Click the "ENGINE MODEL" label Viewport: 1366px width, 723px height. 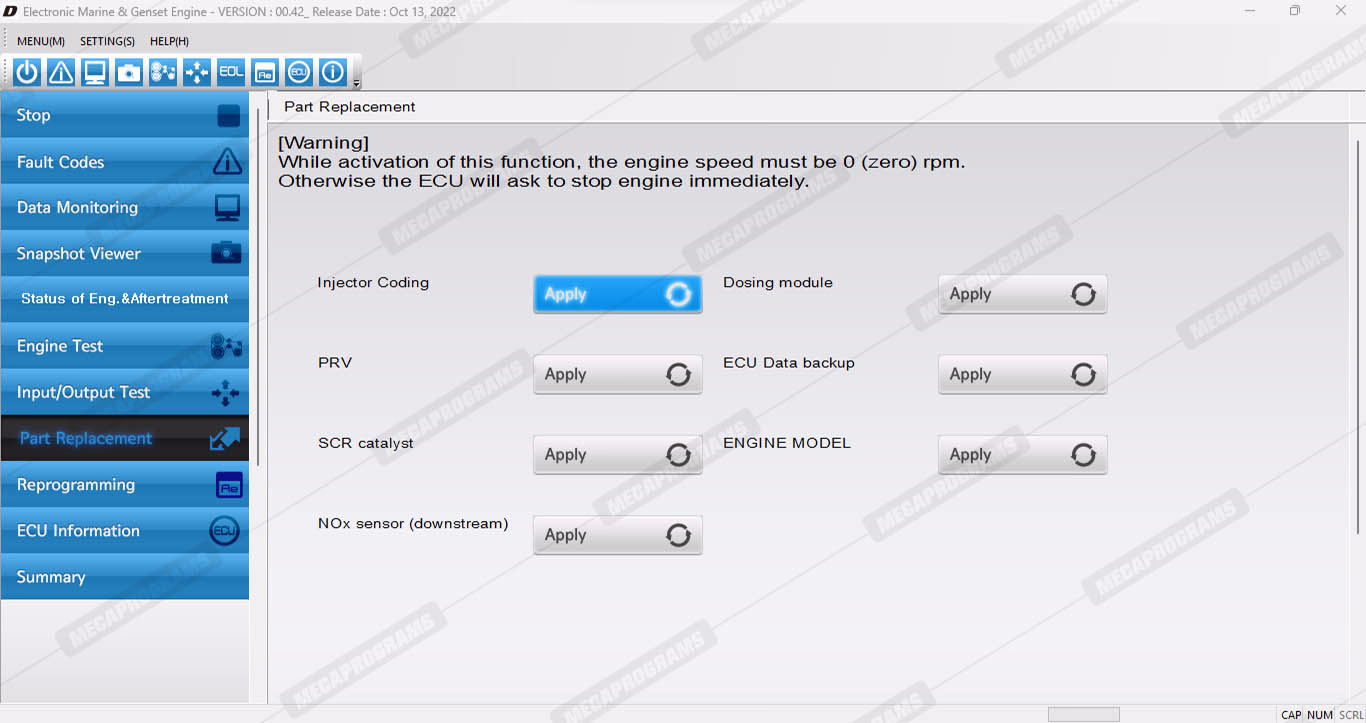(787, 443)
